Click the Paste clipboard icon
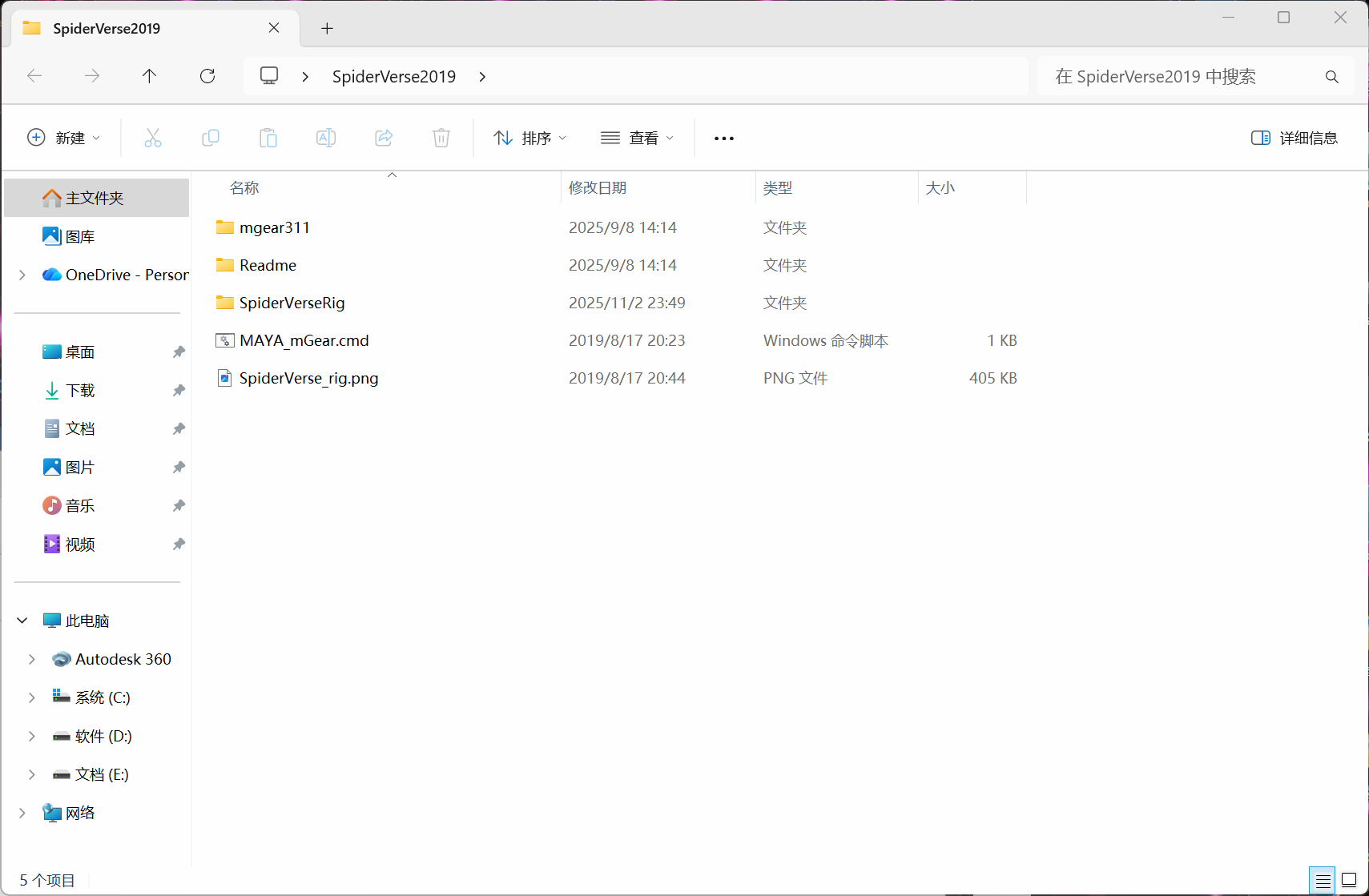The width and height of the screenshot is (1369, 896). click(x=268, y=138)
